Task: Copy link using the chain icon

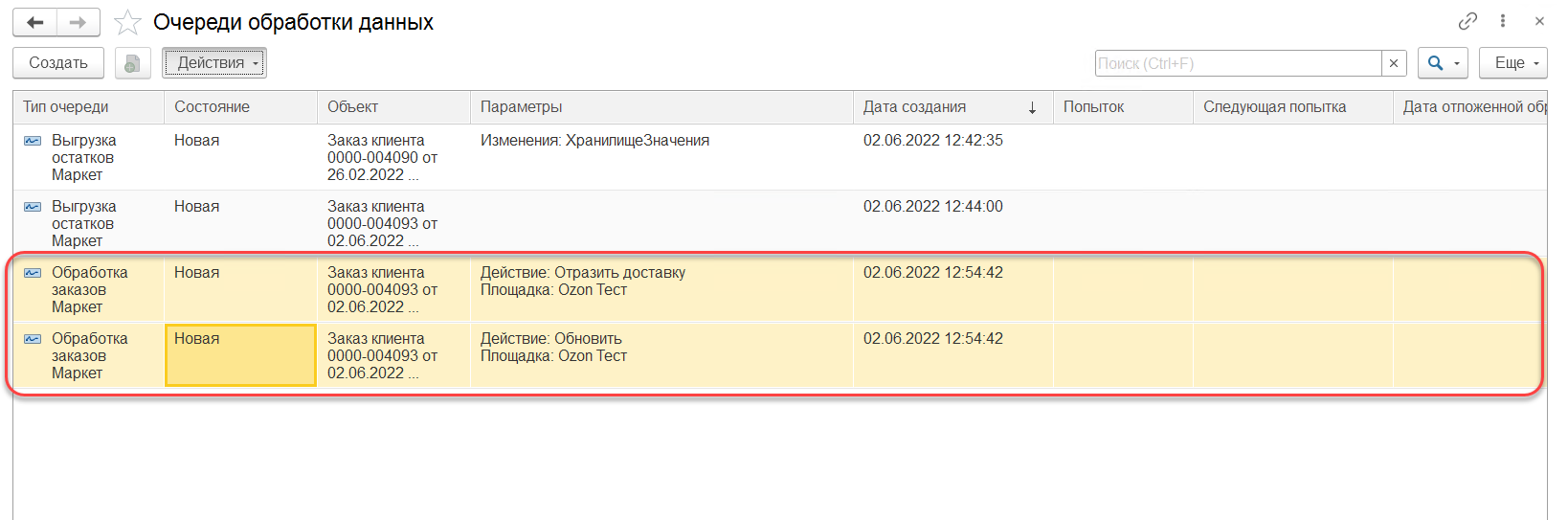Action: point(1467,21)
